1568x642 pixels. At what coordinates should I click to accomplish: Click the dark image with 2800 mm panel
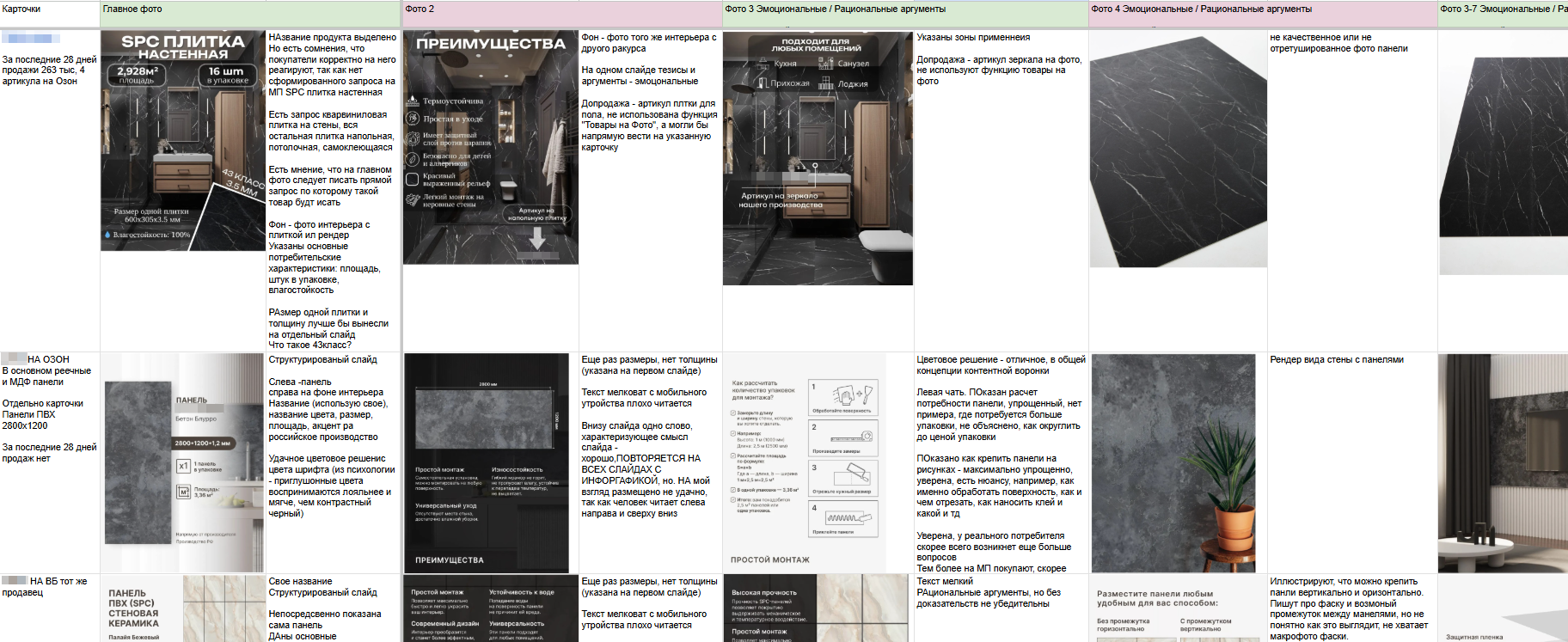pos(487,462)
